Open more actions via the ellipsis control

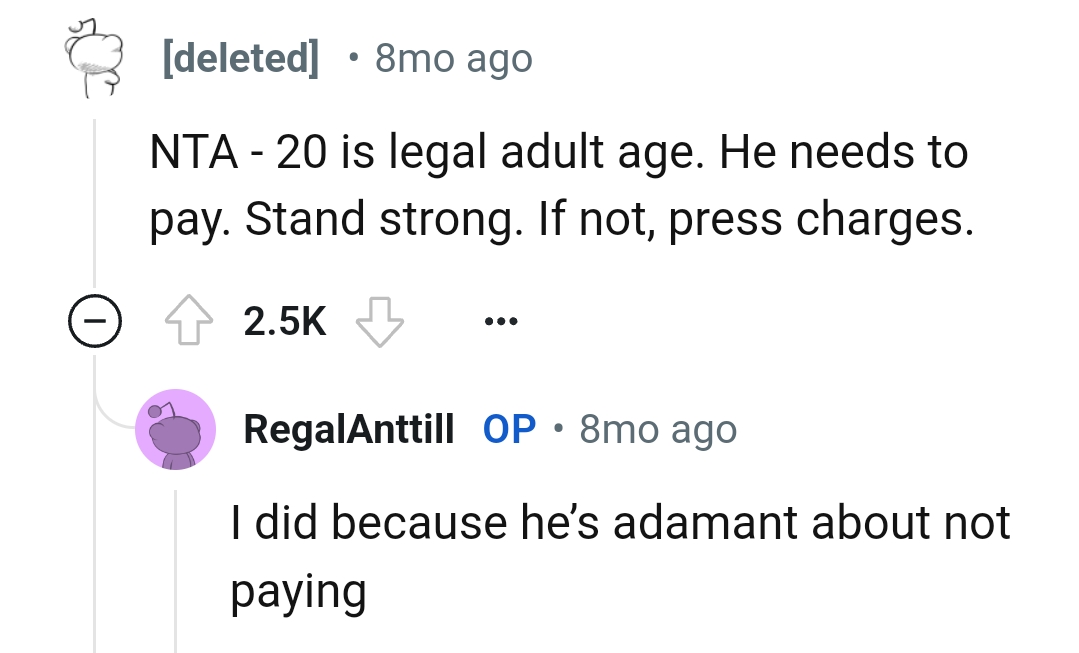pyautogui.click(x=500, y=318)
